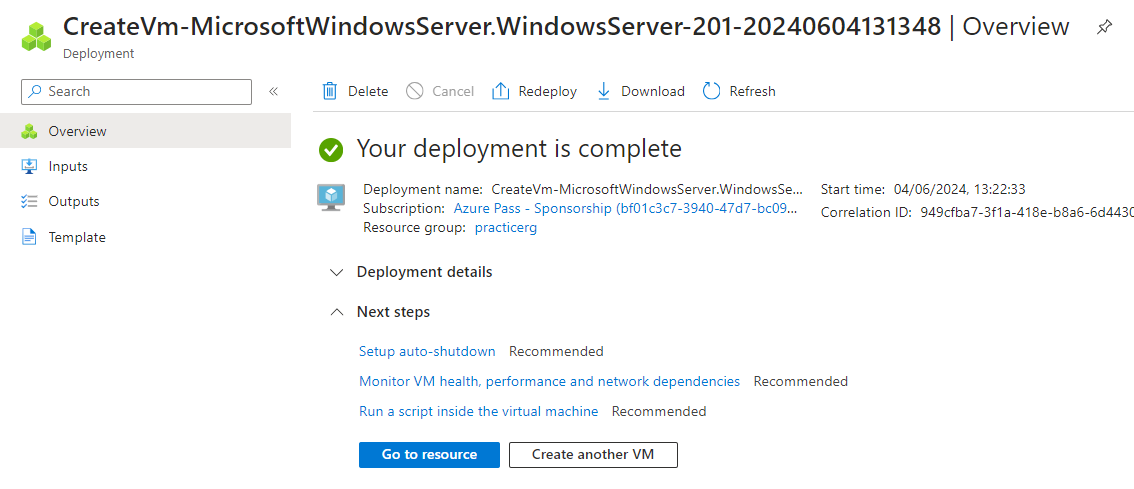Follow the Run a script inside VM link

click(478, 411)
